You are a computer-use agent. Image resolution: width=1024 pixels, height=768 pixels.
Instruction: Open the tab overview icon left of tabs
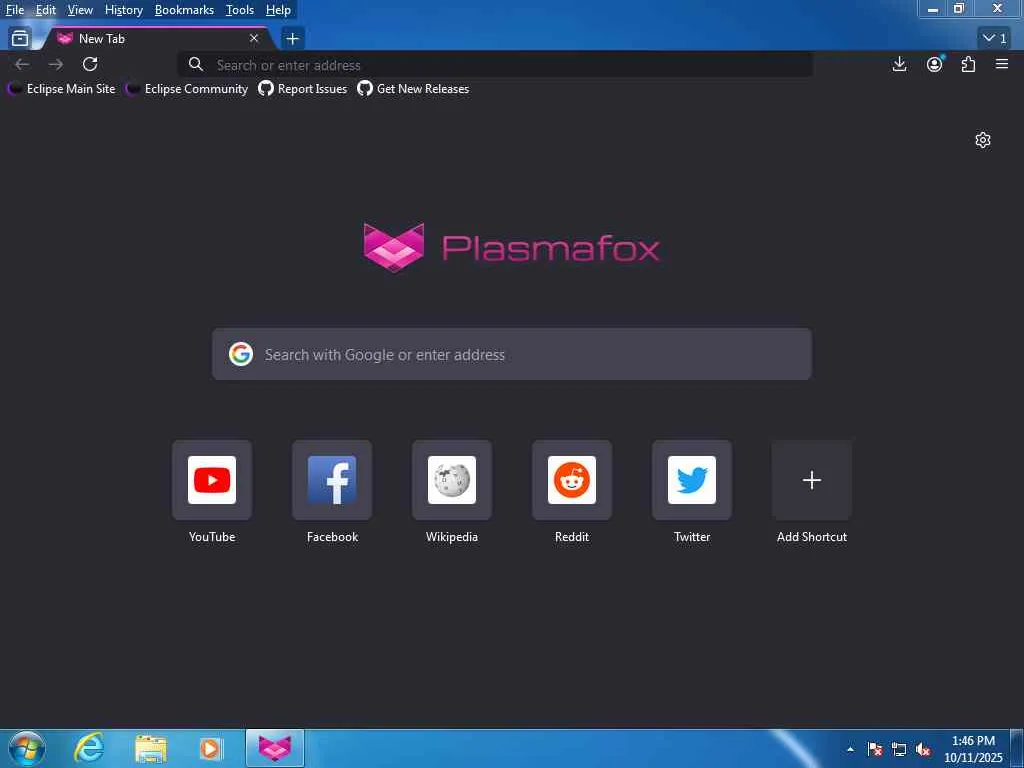pos(20,39)
